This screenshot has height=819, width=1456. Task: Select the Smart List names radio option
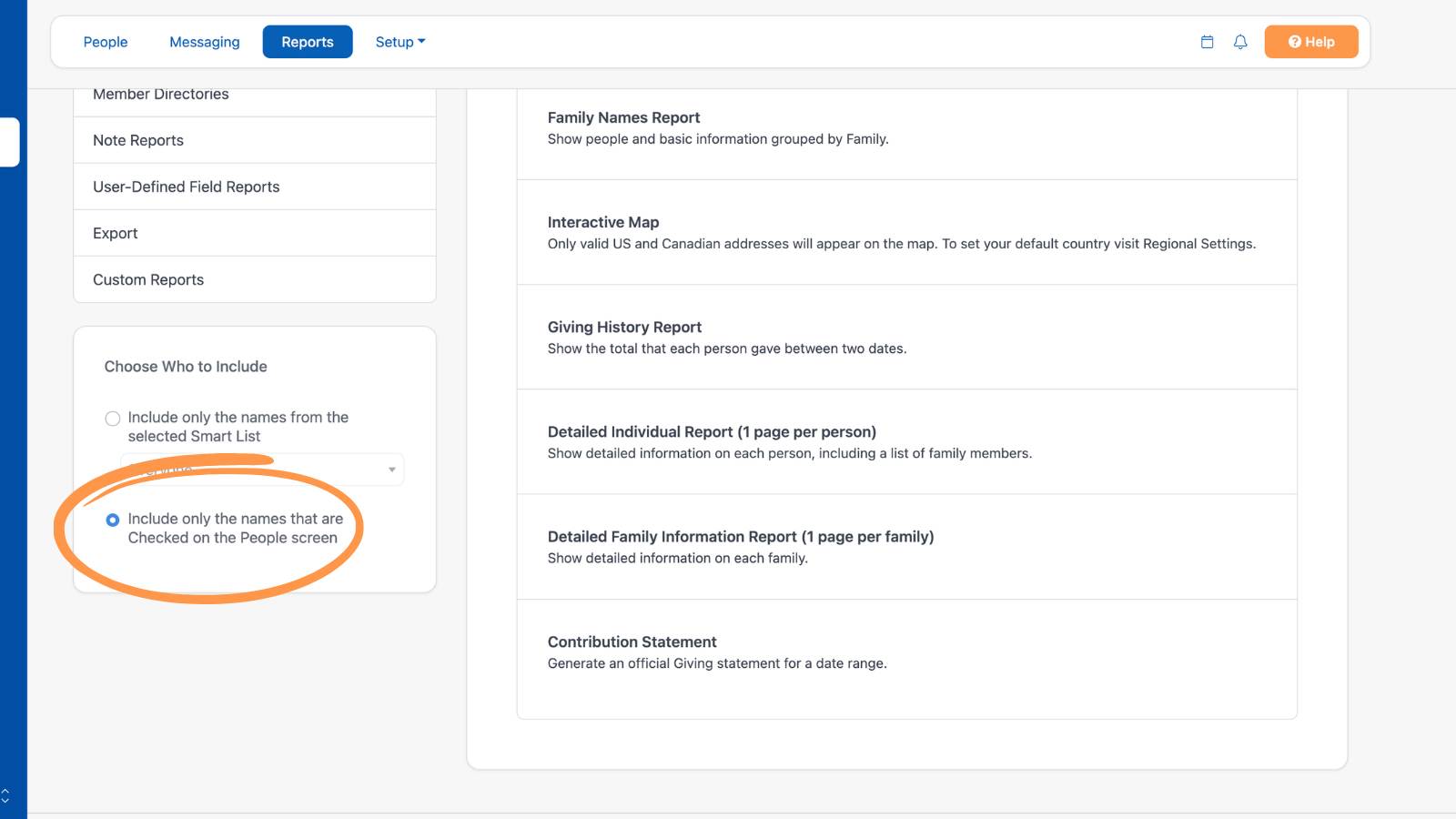[x=113, y=419]
